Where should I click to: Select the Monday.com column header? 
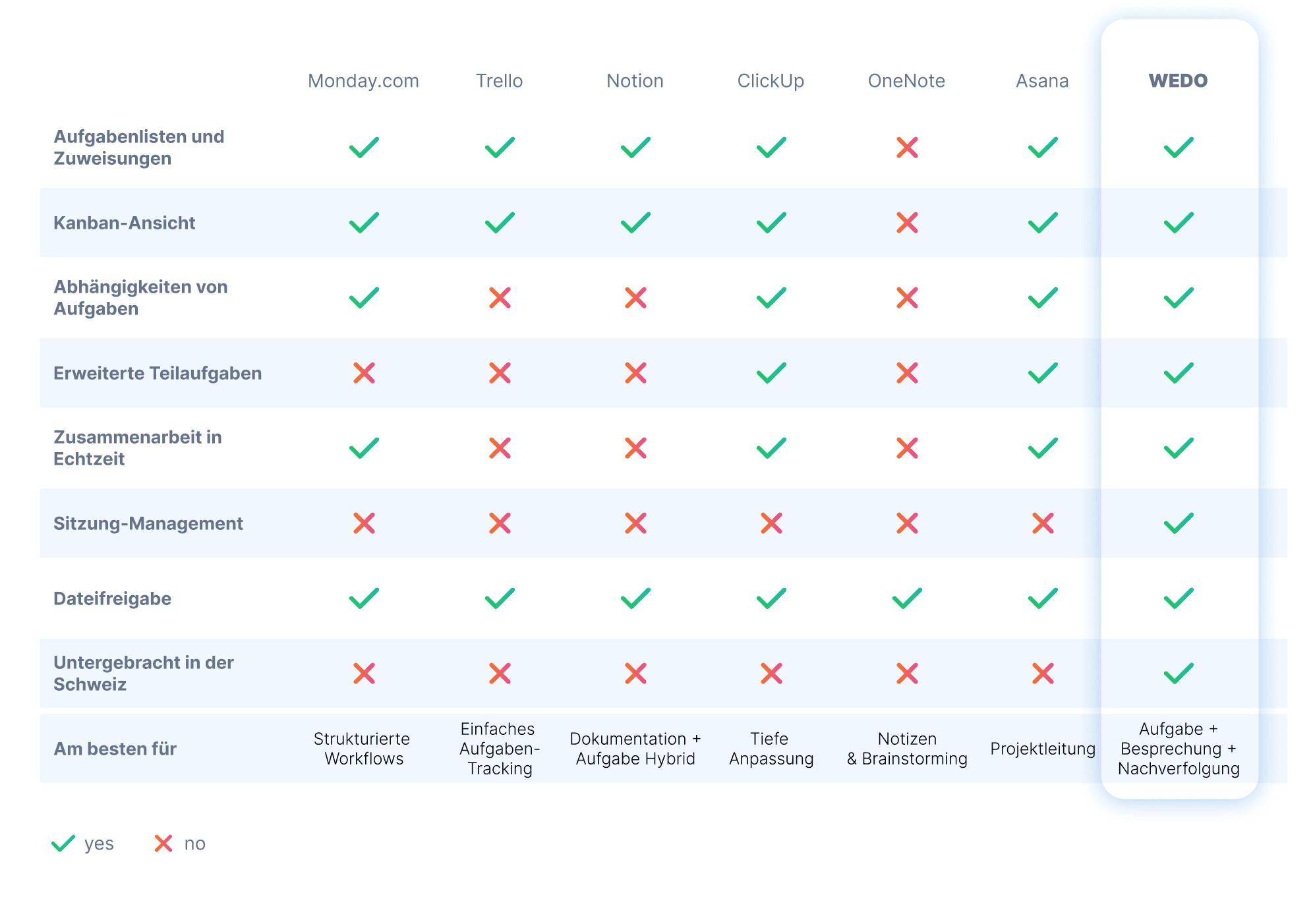363,81
